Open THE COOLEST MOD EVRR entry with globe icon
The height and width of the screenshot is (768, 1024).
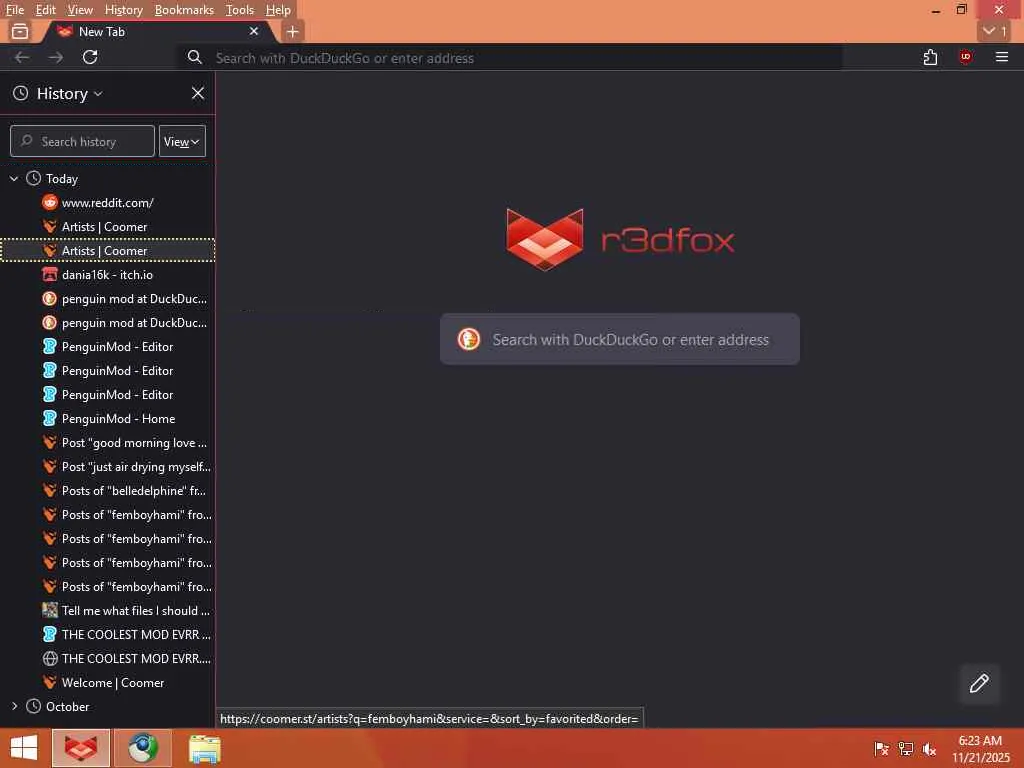pos(108,658)
